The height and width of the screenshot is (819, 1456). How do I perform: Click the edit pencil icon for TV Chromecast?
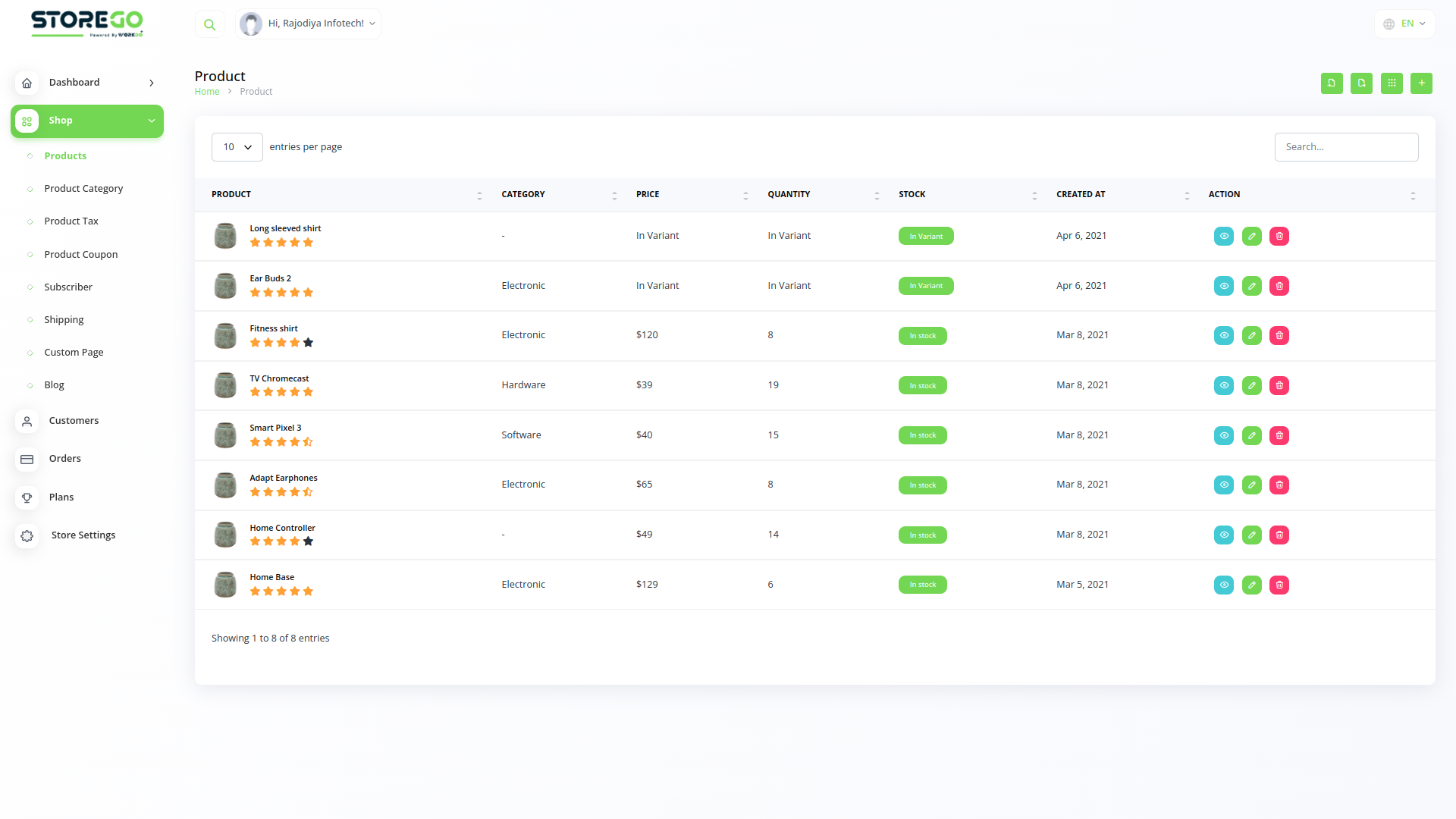tap(1252, 385)
